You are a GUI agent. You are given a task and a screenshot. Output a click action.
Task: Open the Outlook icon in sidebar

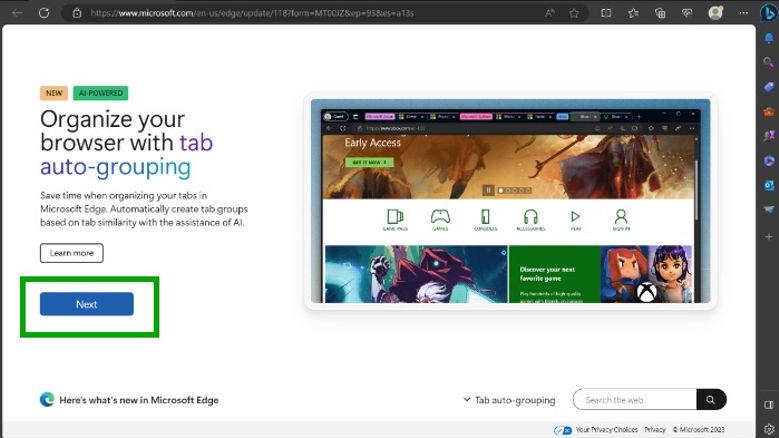769,185
